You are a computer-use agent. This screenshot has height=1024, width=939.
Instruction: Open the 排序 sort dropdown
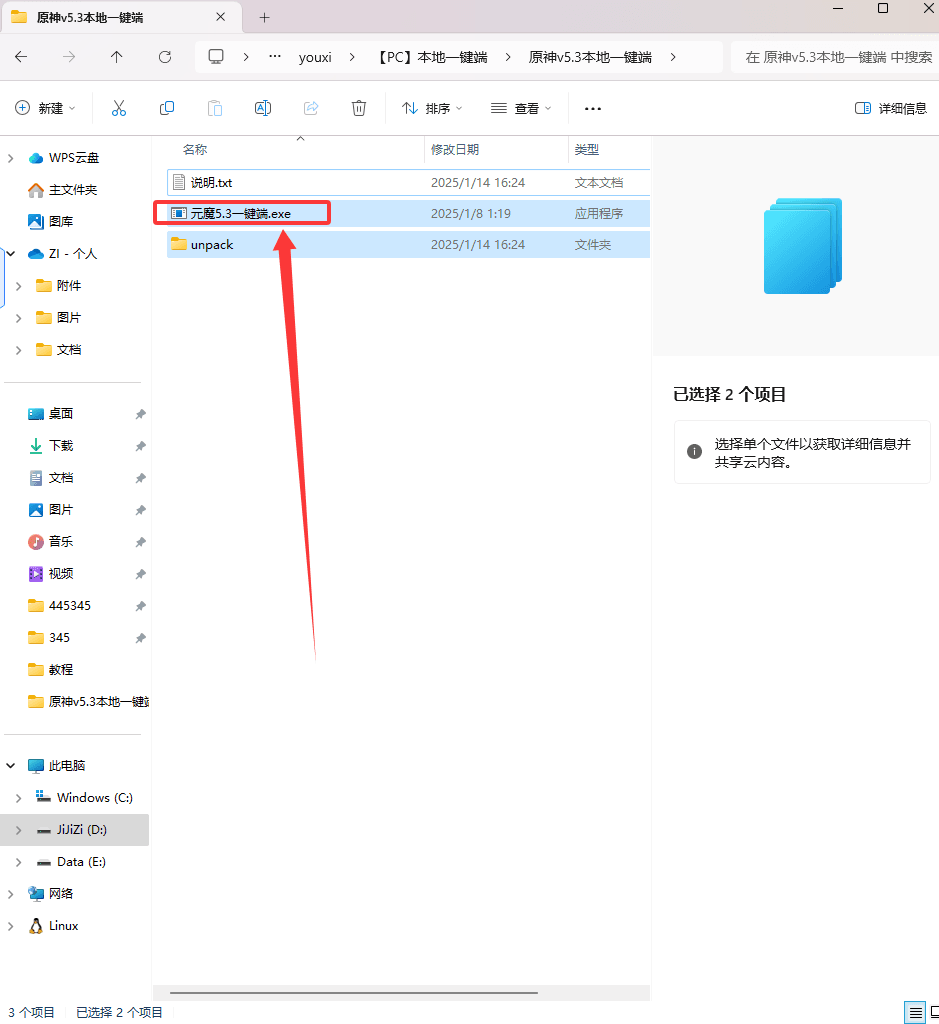[432, 108]
